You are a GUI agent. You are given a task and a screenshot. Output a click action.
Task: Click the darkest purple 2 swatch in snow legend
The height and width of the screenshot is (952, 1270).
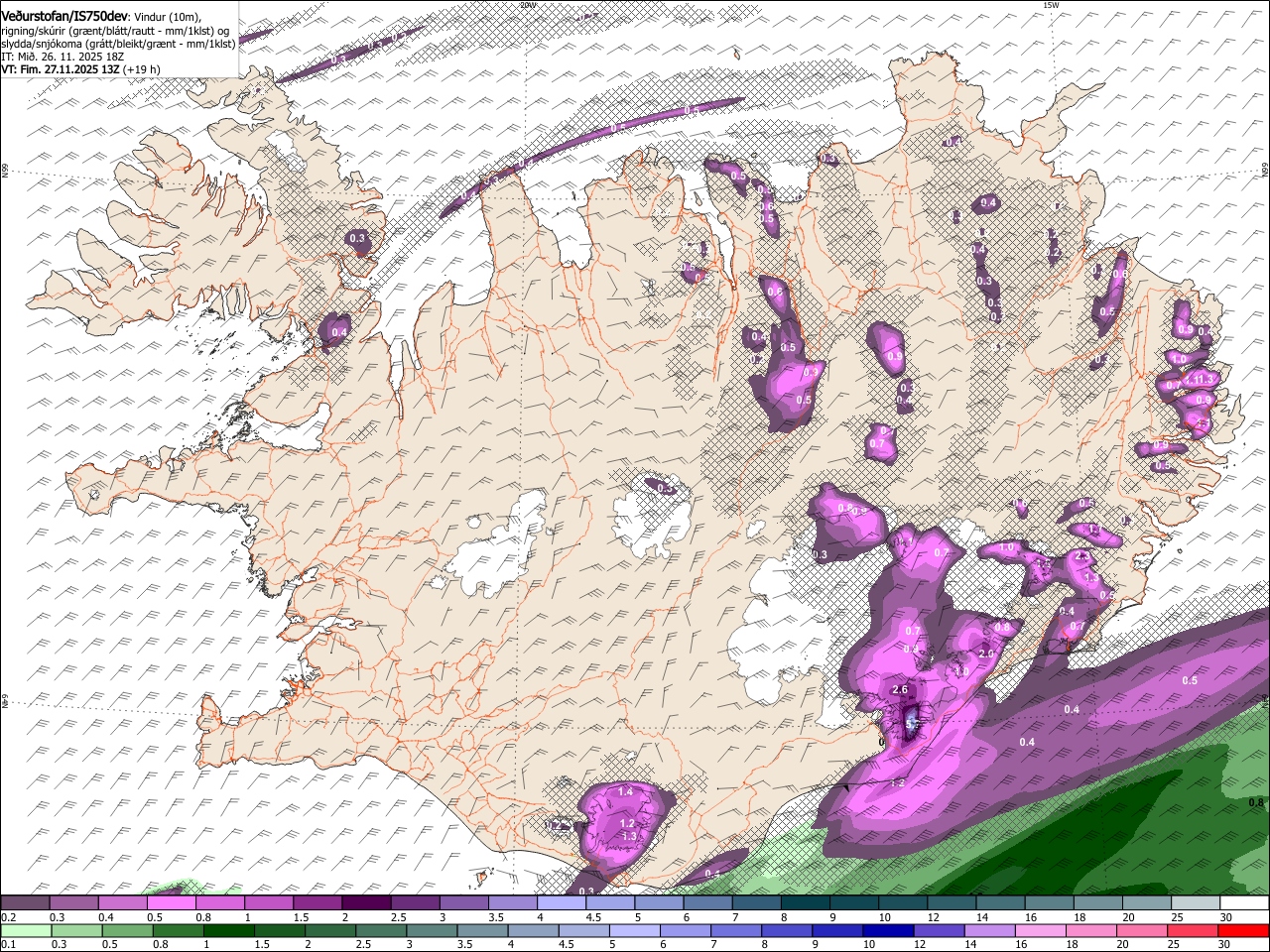[x=366, y=903]
